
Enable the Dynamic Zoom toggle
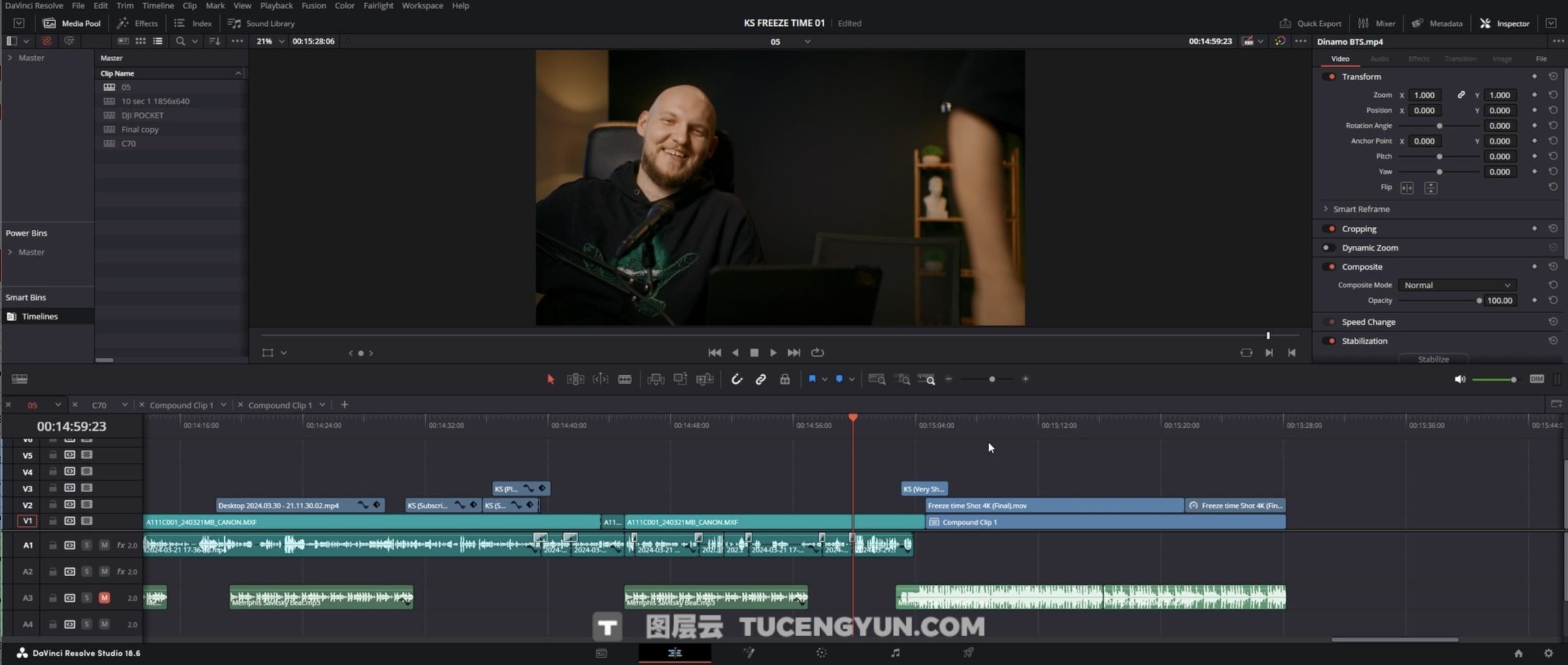1328,248
